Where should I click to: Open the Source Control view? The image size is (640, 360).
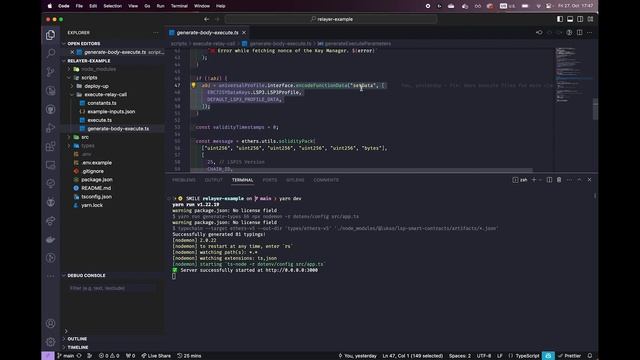click(51, 72)
